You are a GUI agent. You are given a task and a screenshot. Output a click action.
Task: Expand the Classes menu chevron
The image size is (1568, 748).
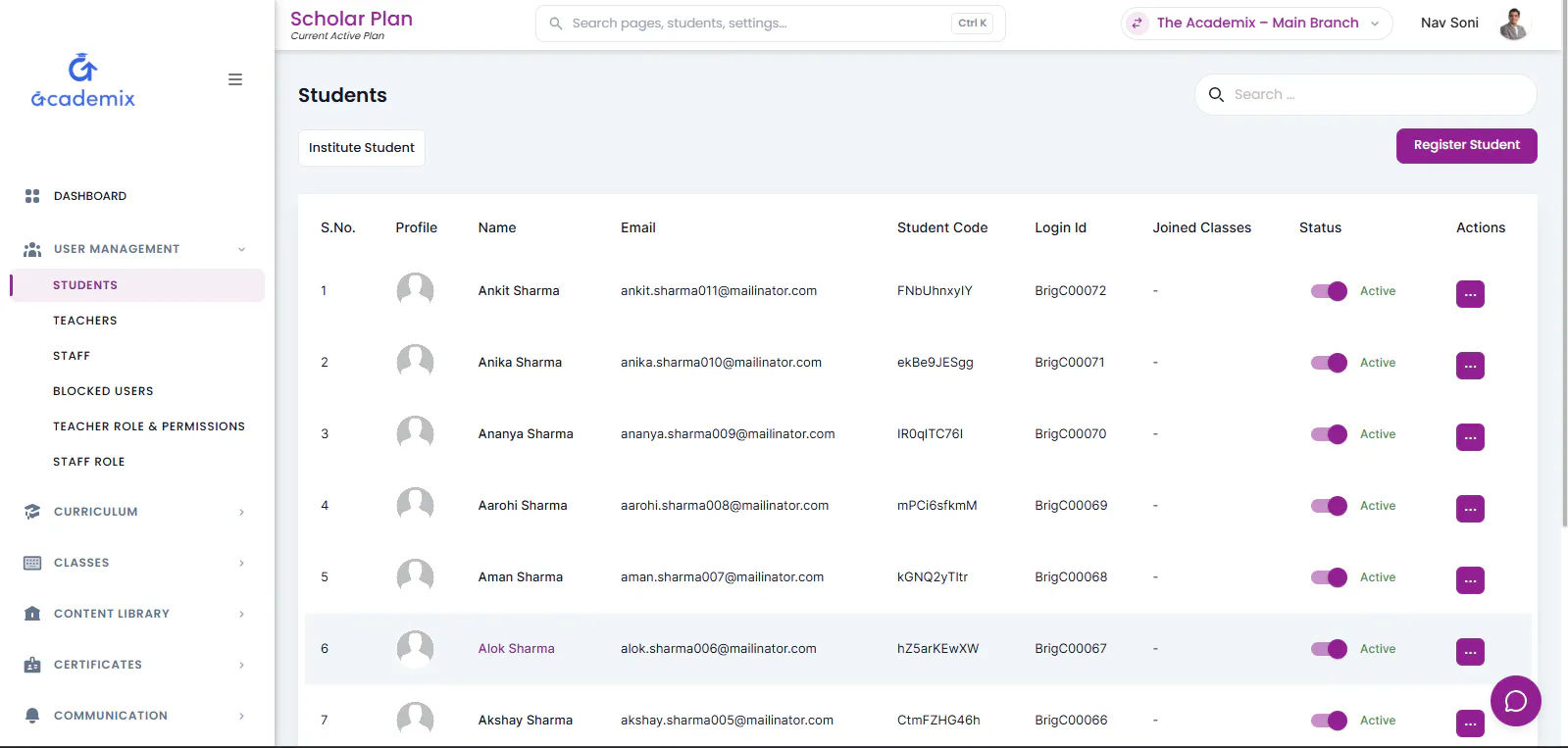pyautogui.click(x=241, y=563)
